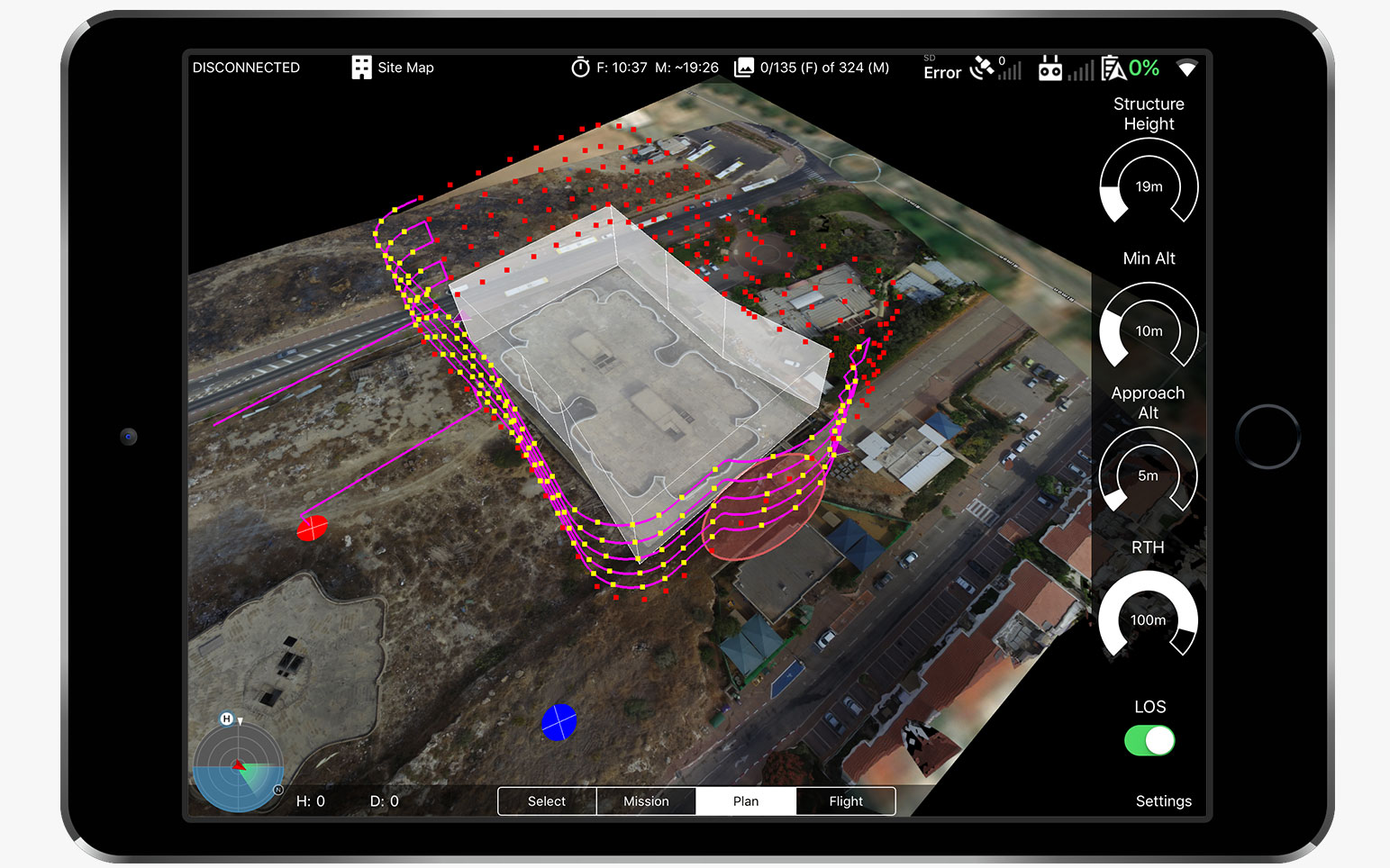Click the photo count gallery icon

pos(744,68)
